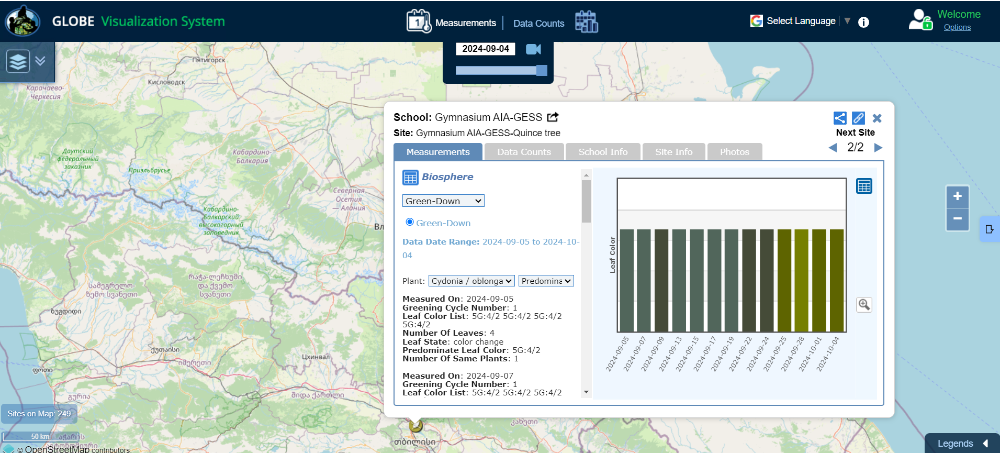Screen dimensions: 1000x453
Task: Open the data table icon beside the chart
Action: [865, 186]
